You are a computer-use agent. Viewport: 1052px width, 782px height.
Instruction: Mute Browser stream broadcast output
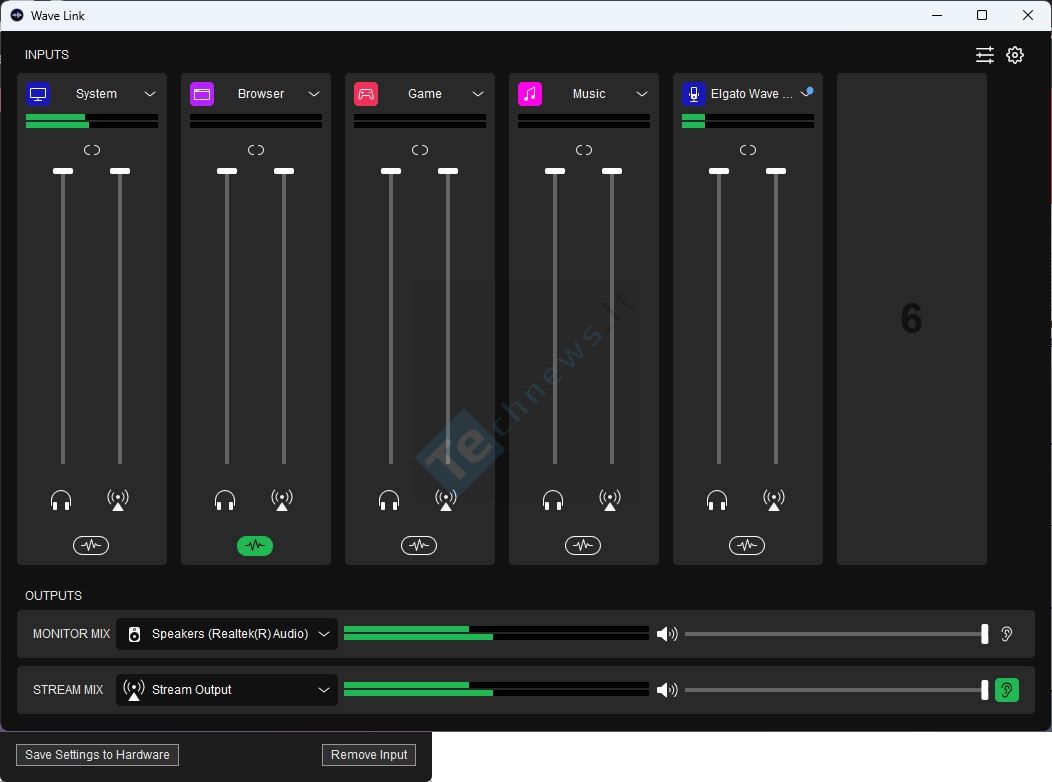click(x=282, y=500)
